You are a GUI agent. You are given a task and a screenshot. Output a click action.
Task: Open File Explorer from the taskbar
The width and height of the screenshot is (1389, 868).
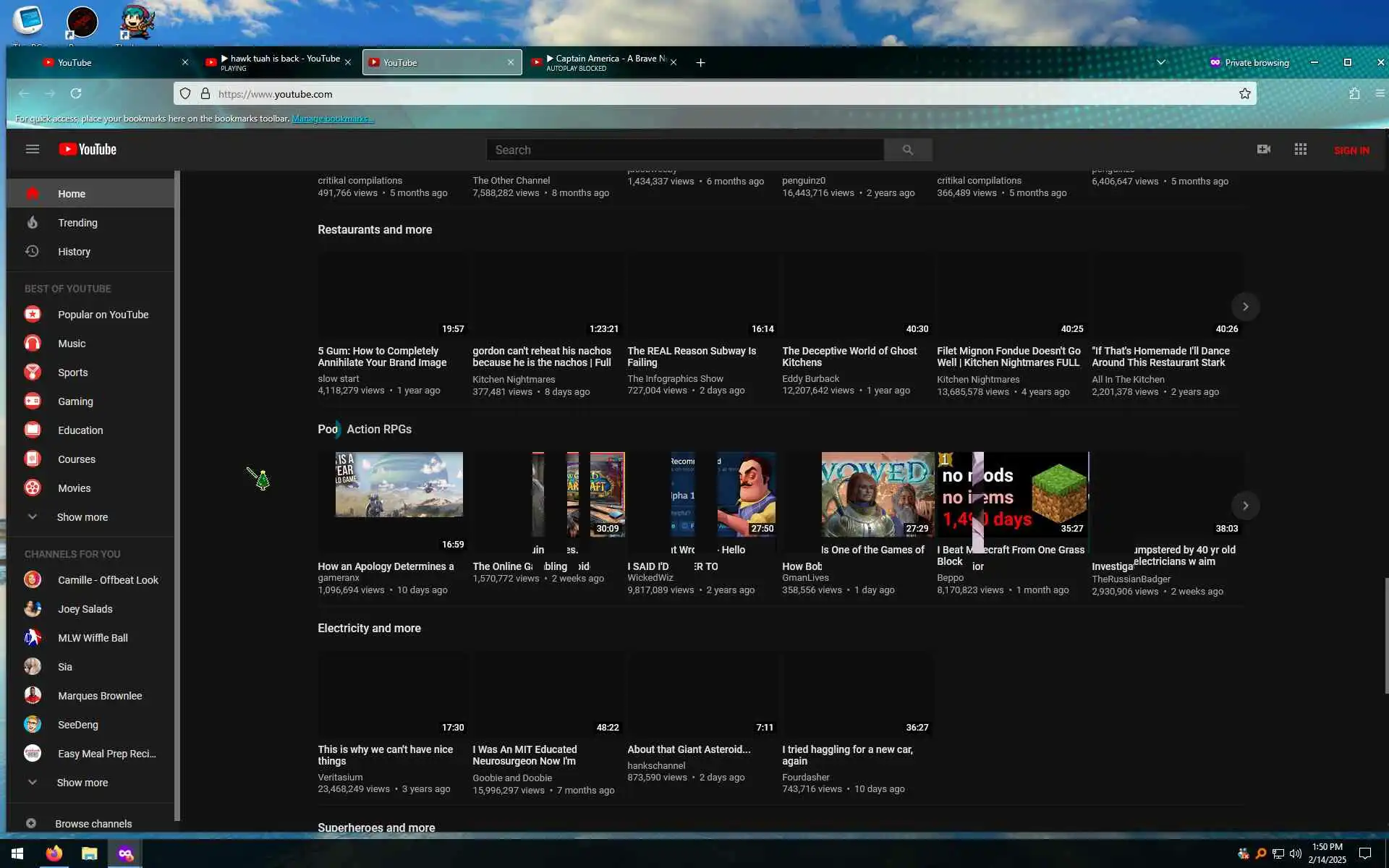pyautogui.click(x=89, y=854)
